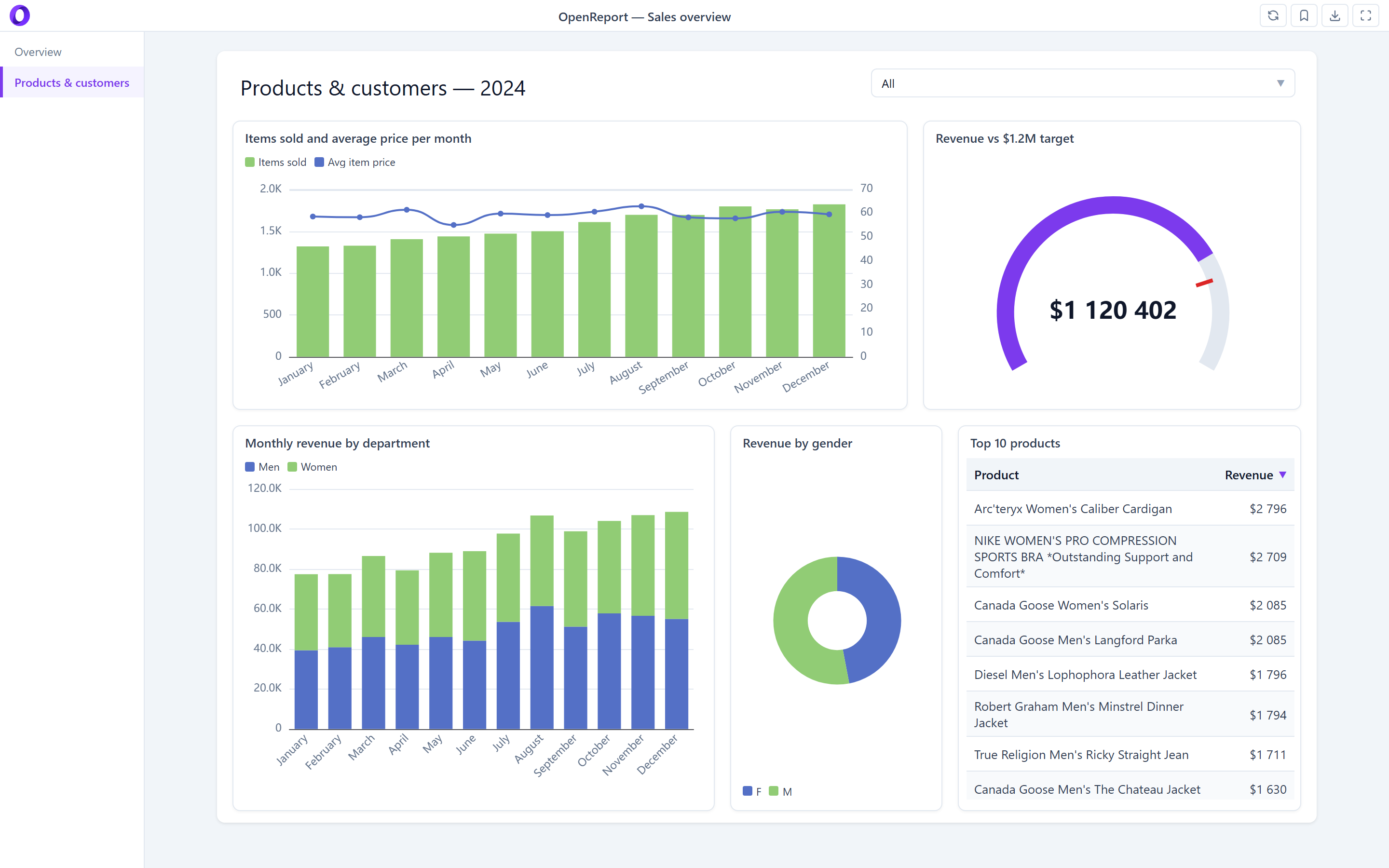Toggle M legend in gender chart

pos(781,792)
